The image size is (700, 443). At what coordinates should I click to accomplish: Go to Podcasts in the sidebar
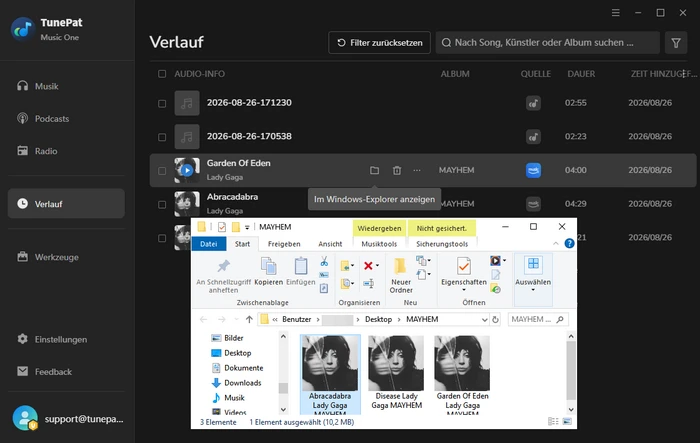point(43,119)
